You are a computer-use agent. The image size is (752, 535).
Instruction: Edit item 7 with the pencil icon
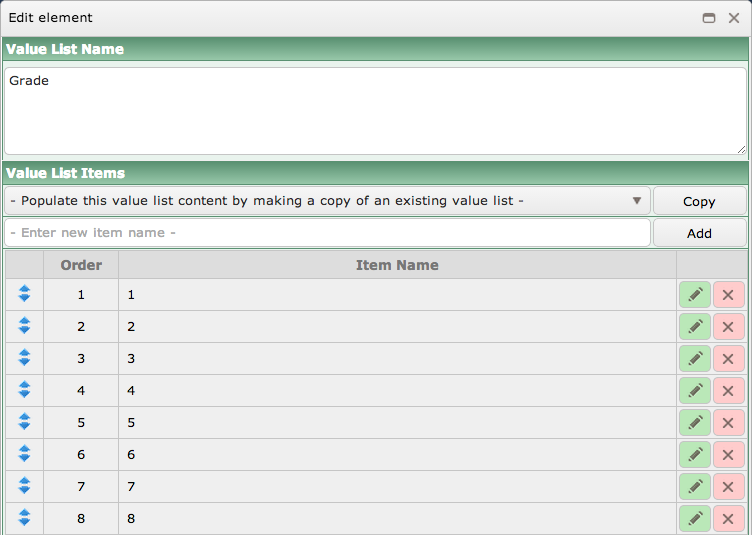[x=695, y=487]
